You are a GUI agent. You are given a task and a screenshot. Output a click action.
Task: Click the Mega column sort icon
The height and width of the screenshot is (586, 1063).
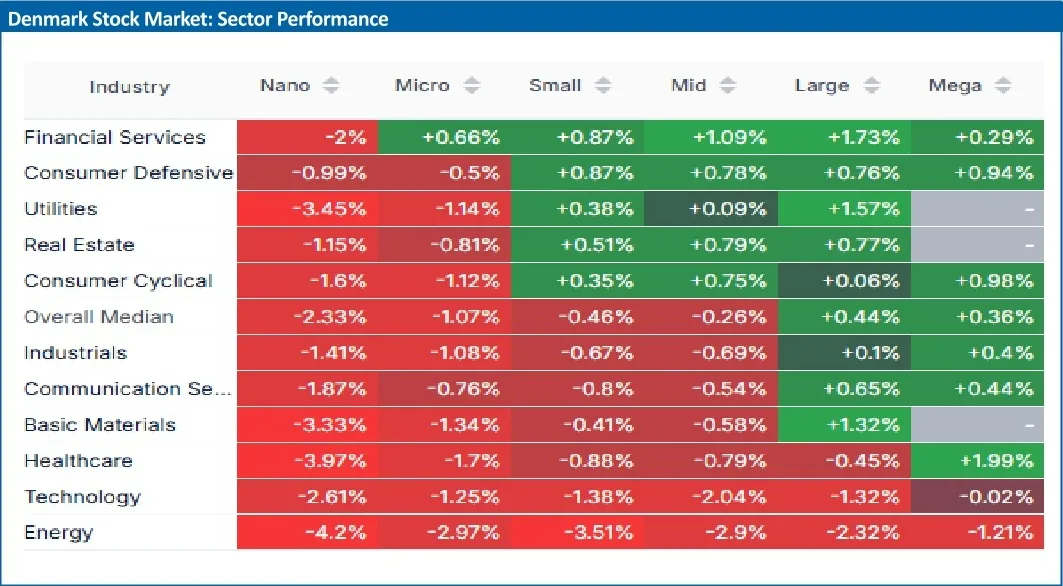tap(1003, 86)
